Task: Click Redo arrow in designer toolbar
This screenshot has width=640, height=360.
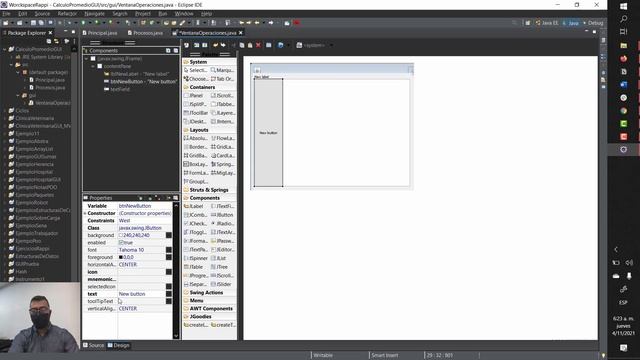Action: point(223,45)
